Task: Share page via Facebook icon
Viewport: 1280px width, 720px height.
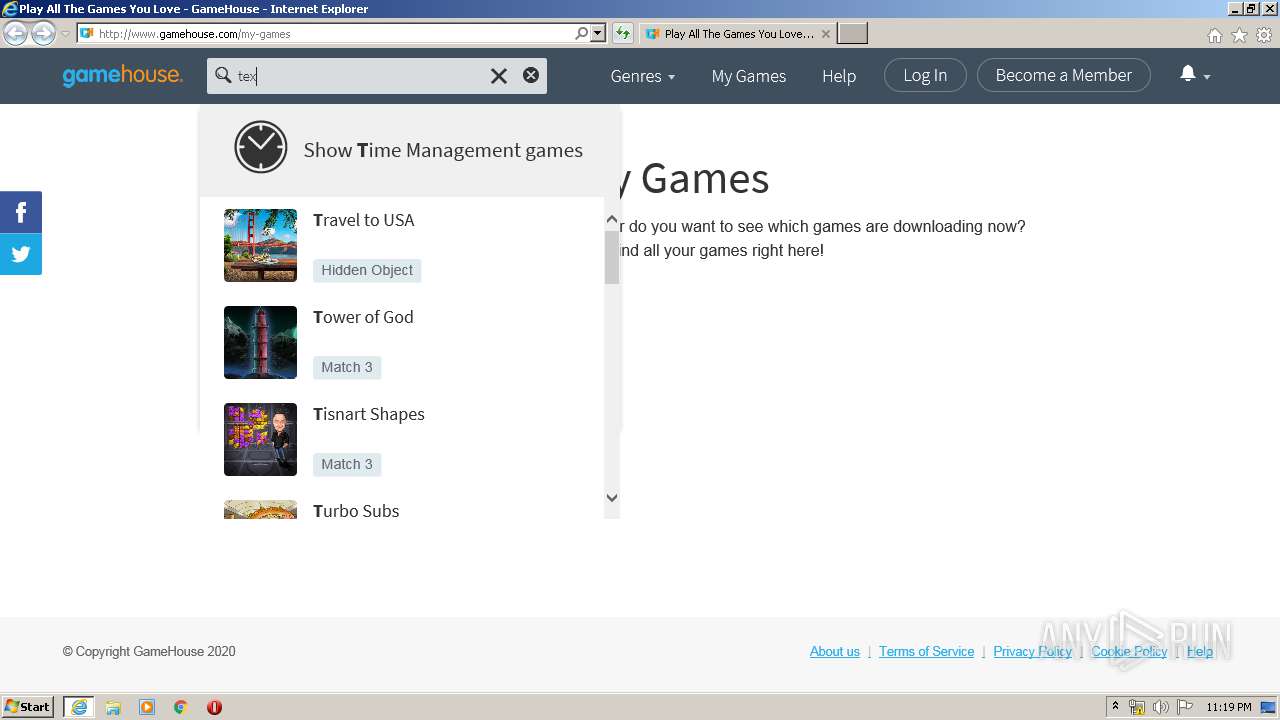Action: click(x=21, y=212)
